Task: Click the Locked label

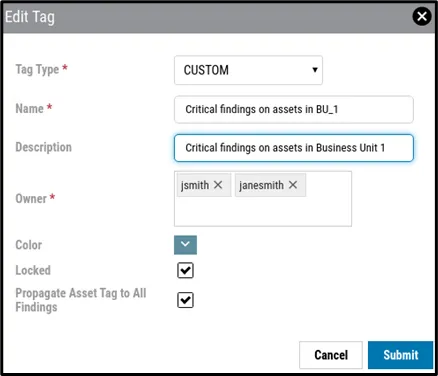Action: 33,270
